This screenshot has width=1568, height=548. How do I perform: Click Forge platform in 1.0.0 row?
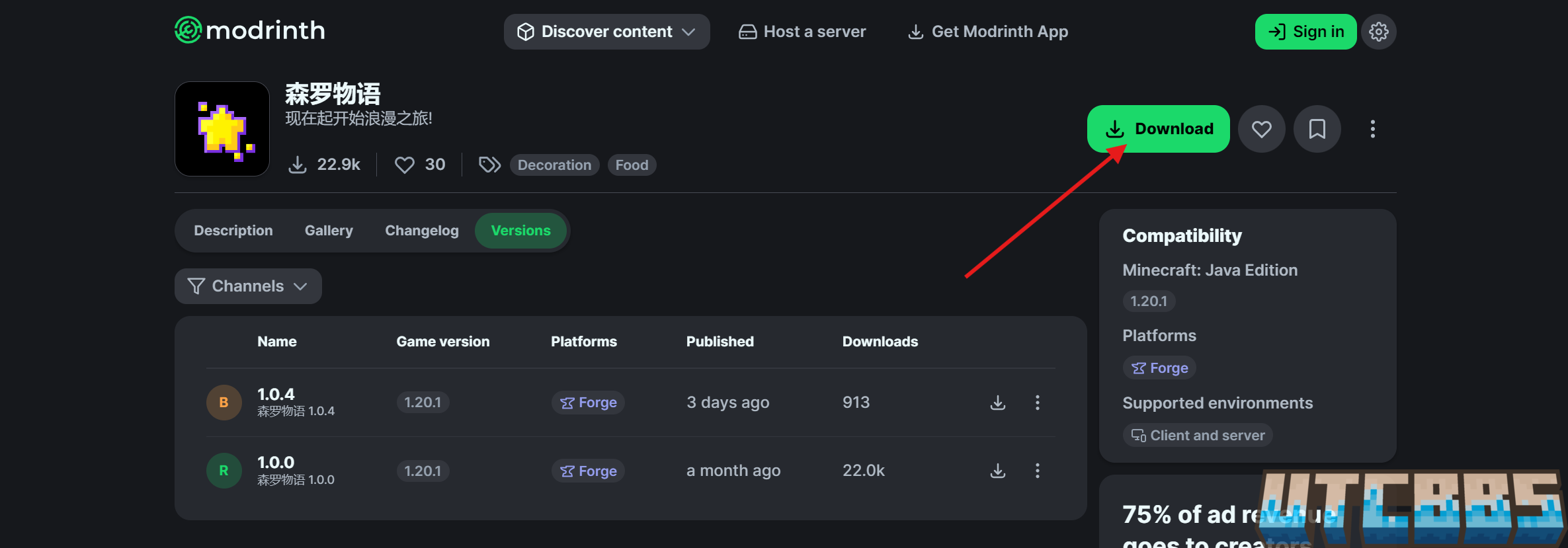point(588,471)
